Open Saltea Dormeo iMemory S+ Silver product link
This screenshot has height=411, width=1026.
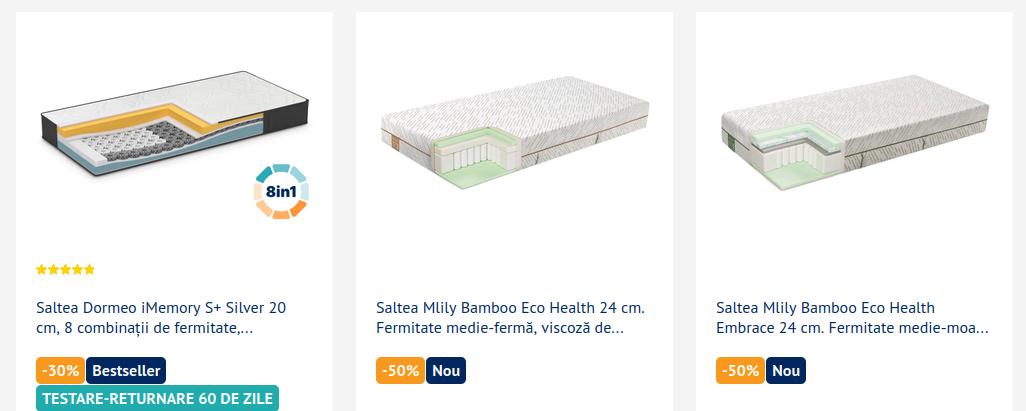(x=161, y=317)
